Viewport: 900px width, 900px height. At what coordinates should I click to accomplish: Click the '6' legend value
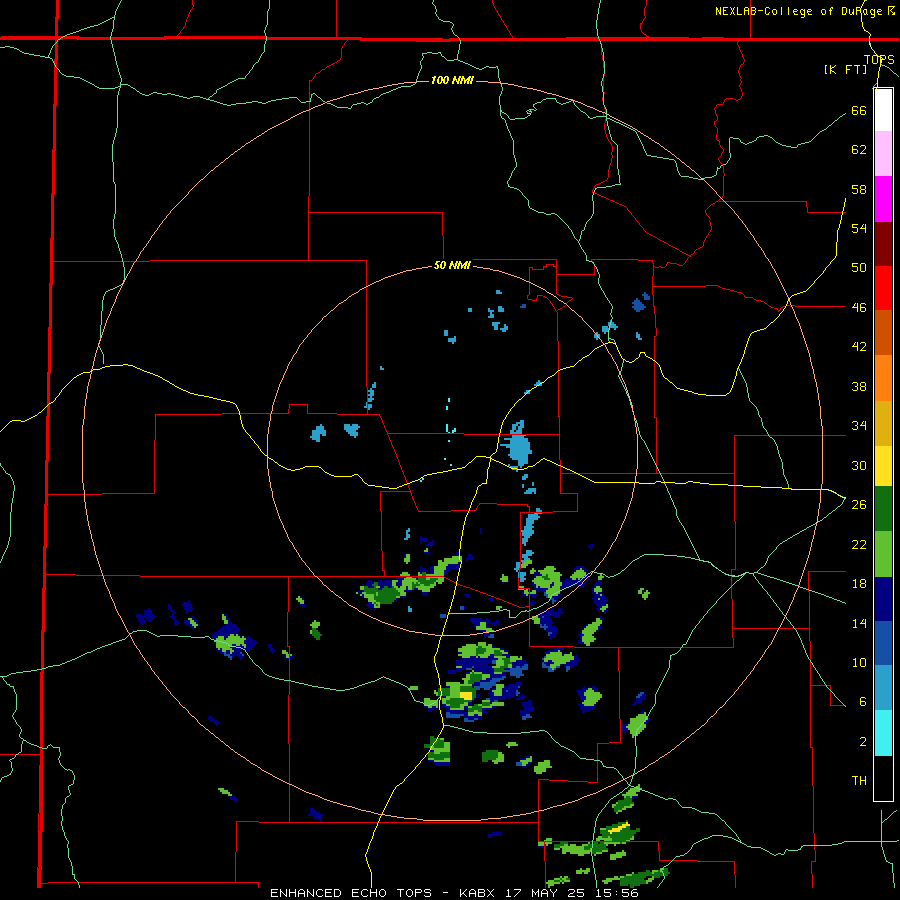tap(863, 701)
